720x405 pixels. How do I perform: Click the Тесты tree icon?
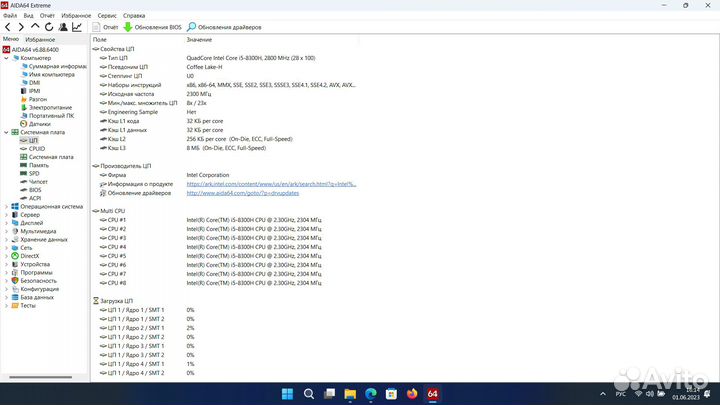click(x=15, y=306)
